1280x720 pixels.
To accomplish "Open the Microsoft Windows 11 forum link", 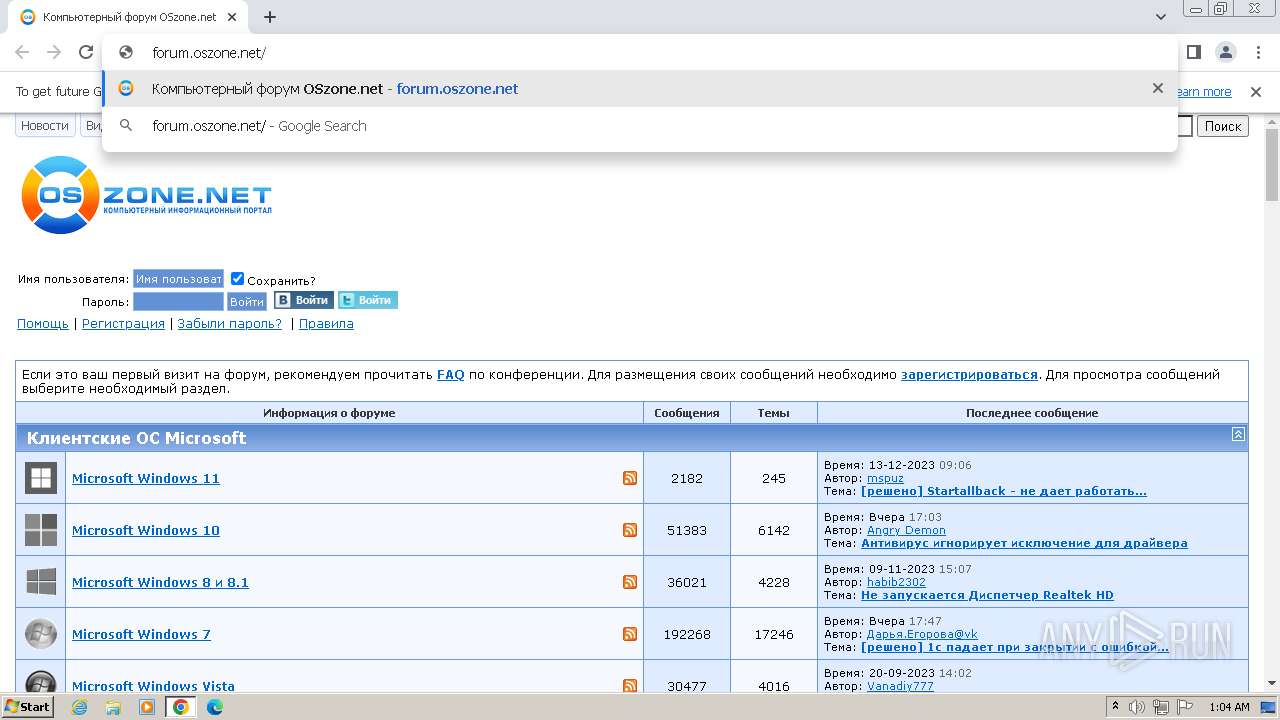I will tap(146, 478).
